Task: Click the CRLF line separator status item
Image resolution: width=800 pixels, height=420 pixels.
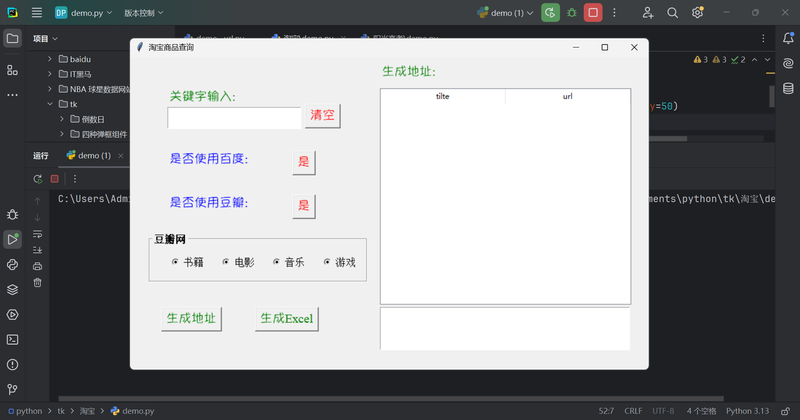Action: pos(633,411)
